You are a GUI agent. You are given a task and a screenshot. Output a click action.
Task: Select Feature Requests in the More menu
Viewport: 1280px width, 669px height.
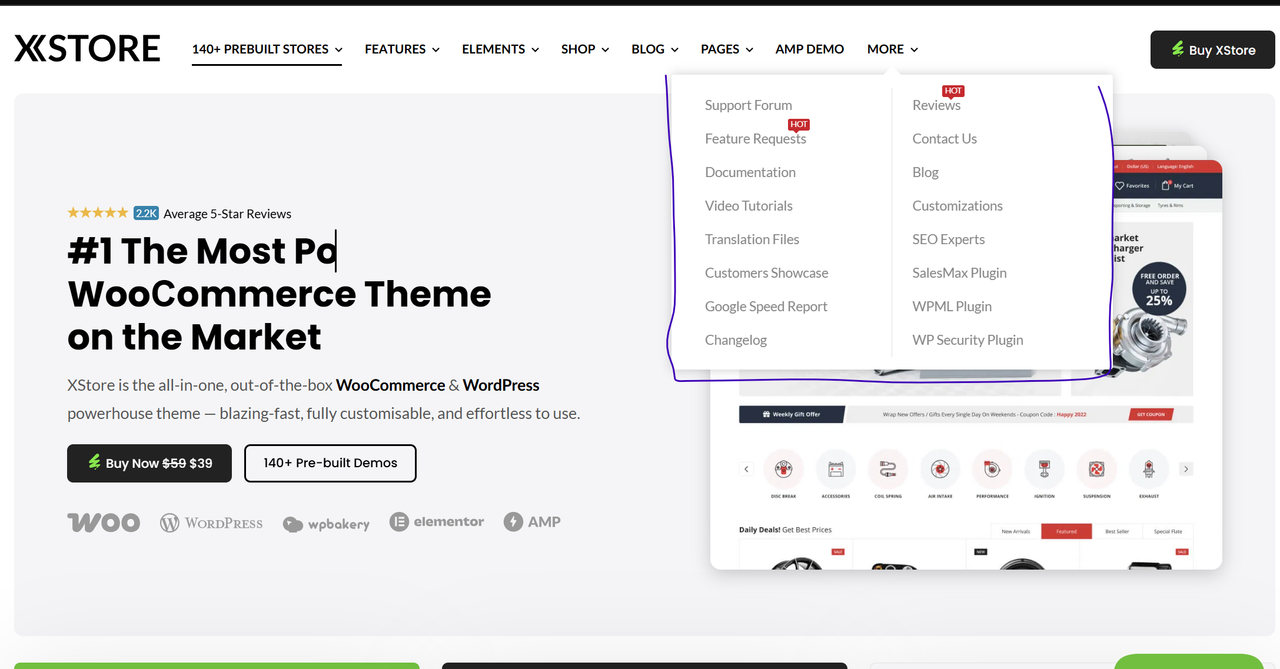pos(755,139)
